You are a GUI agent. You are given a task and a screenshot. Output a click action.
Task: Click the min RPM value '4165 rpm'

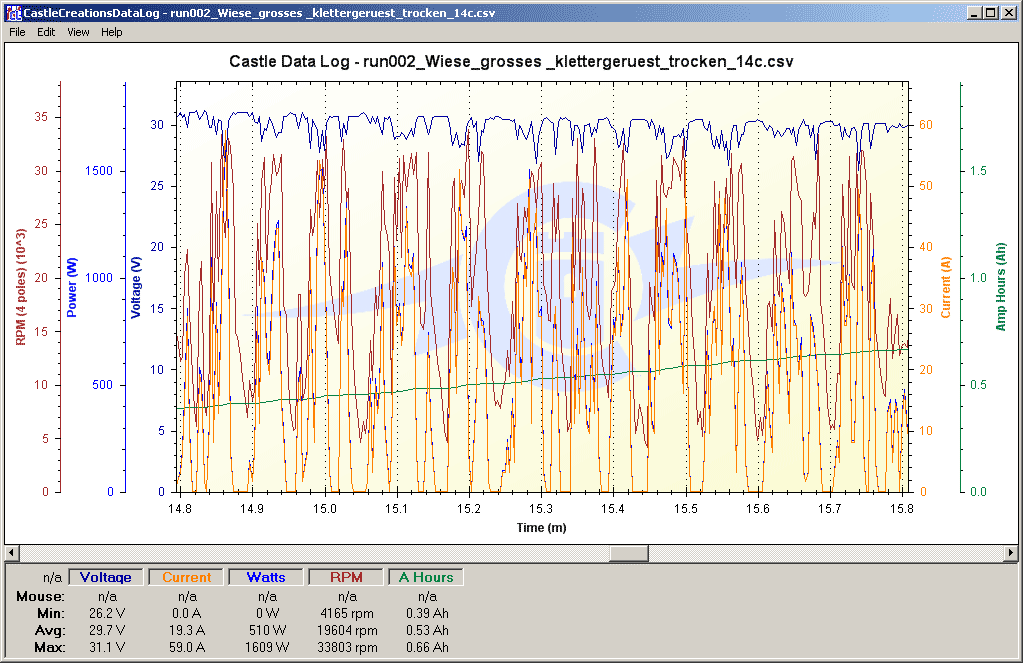coord(347,613)
